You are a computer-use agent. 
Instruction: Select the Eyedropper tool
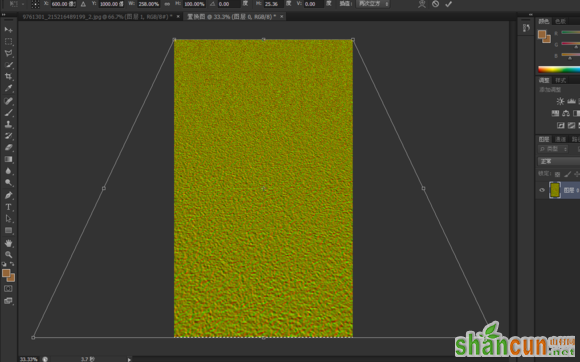8,88
